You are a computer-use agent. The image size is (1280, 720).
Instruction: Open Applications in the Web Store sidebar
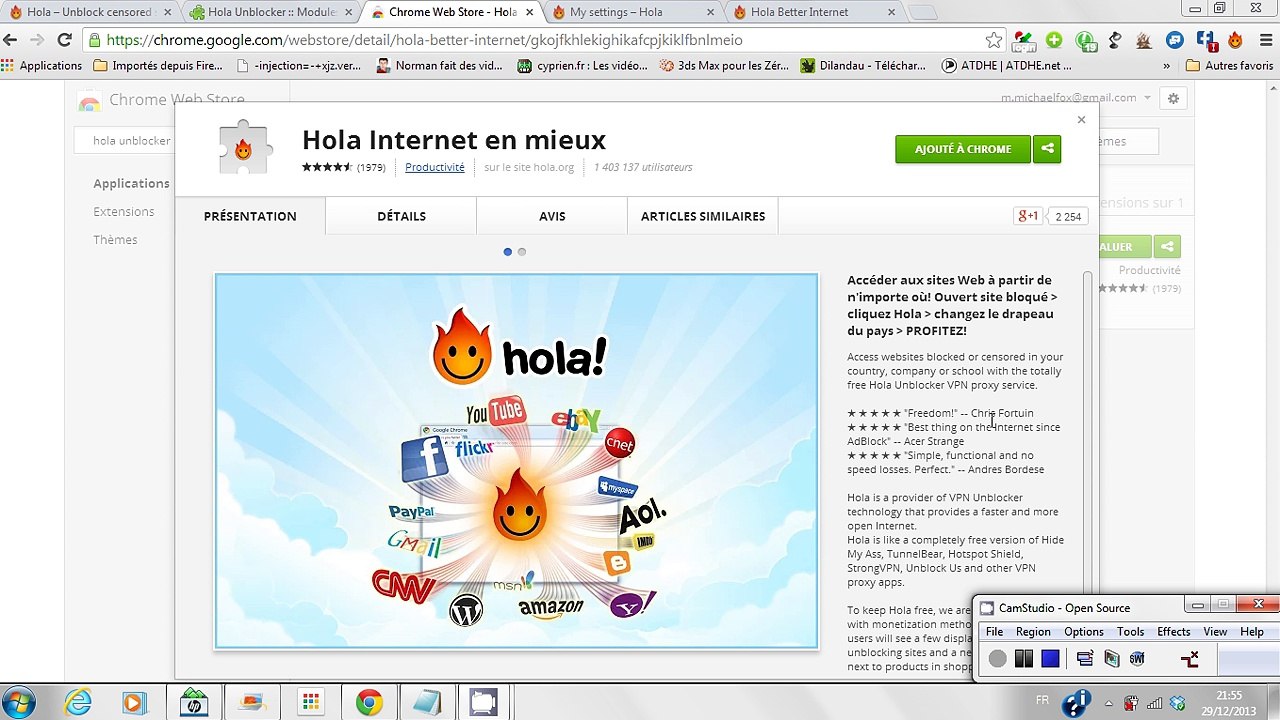pyautogui.click(x=131, y=184)
